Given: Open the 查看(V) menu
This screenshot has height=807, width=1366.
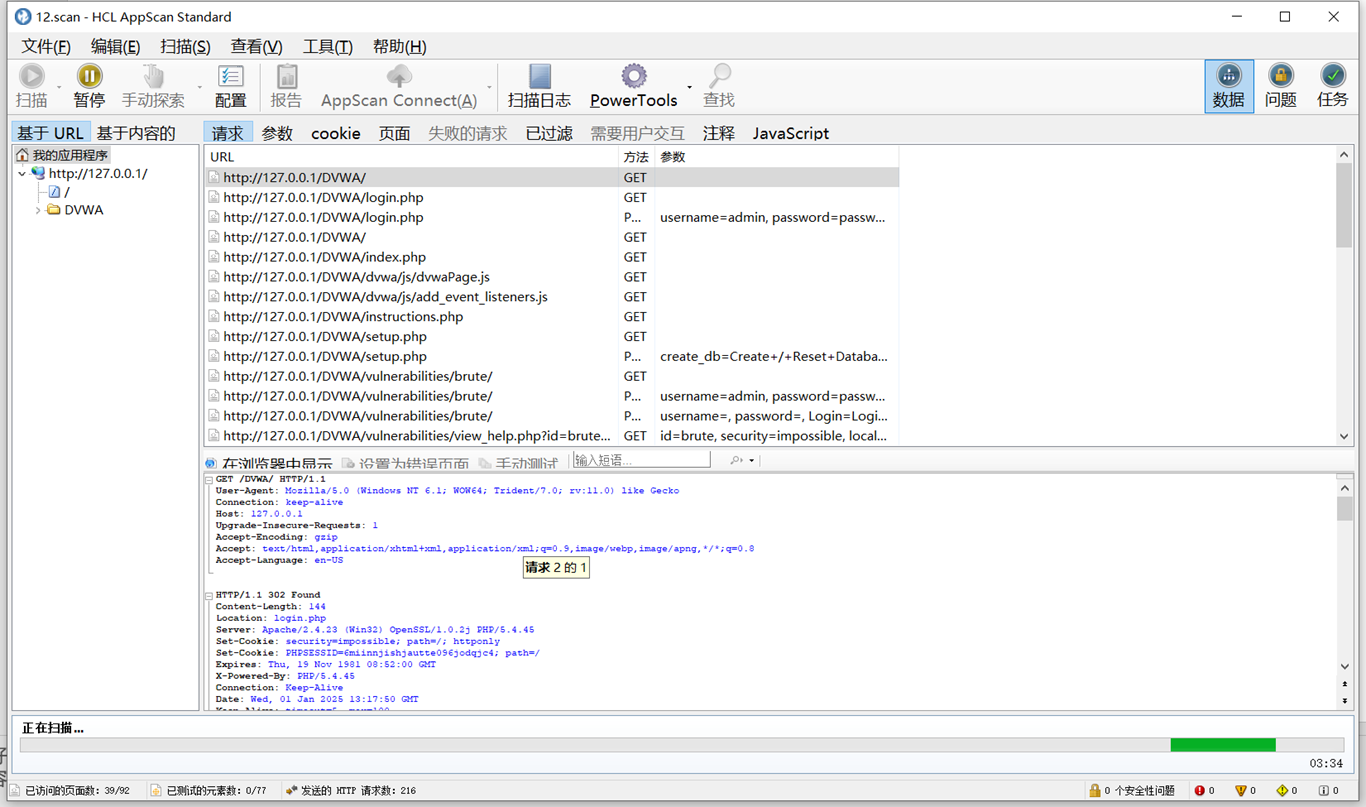Looking at the screenshot, I should [x=256, y=47].
